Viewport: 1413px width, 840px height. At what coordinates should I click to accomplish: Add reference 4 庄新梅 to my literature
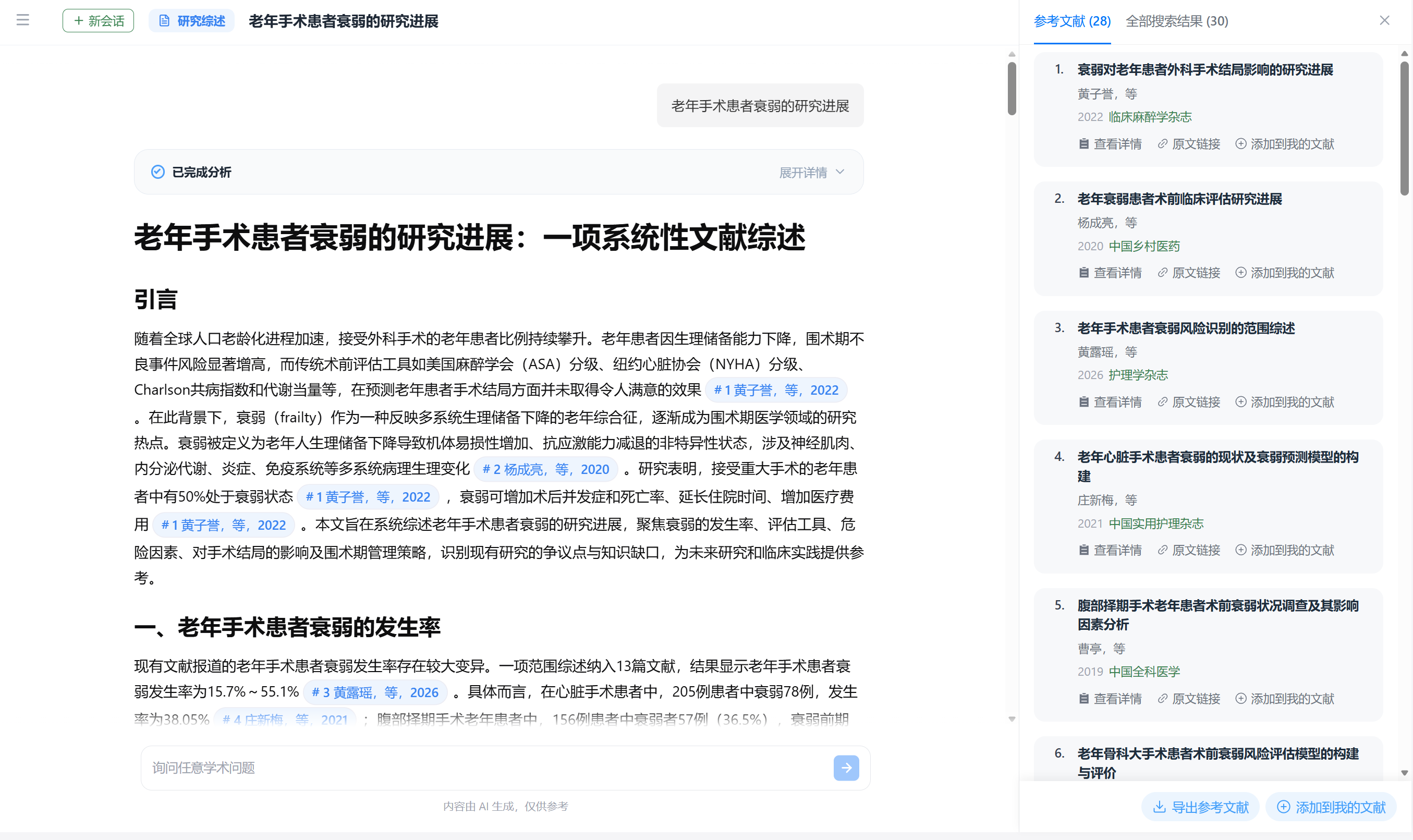[x=1284, y=550]
